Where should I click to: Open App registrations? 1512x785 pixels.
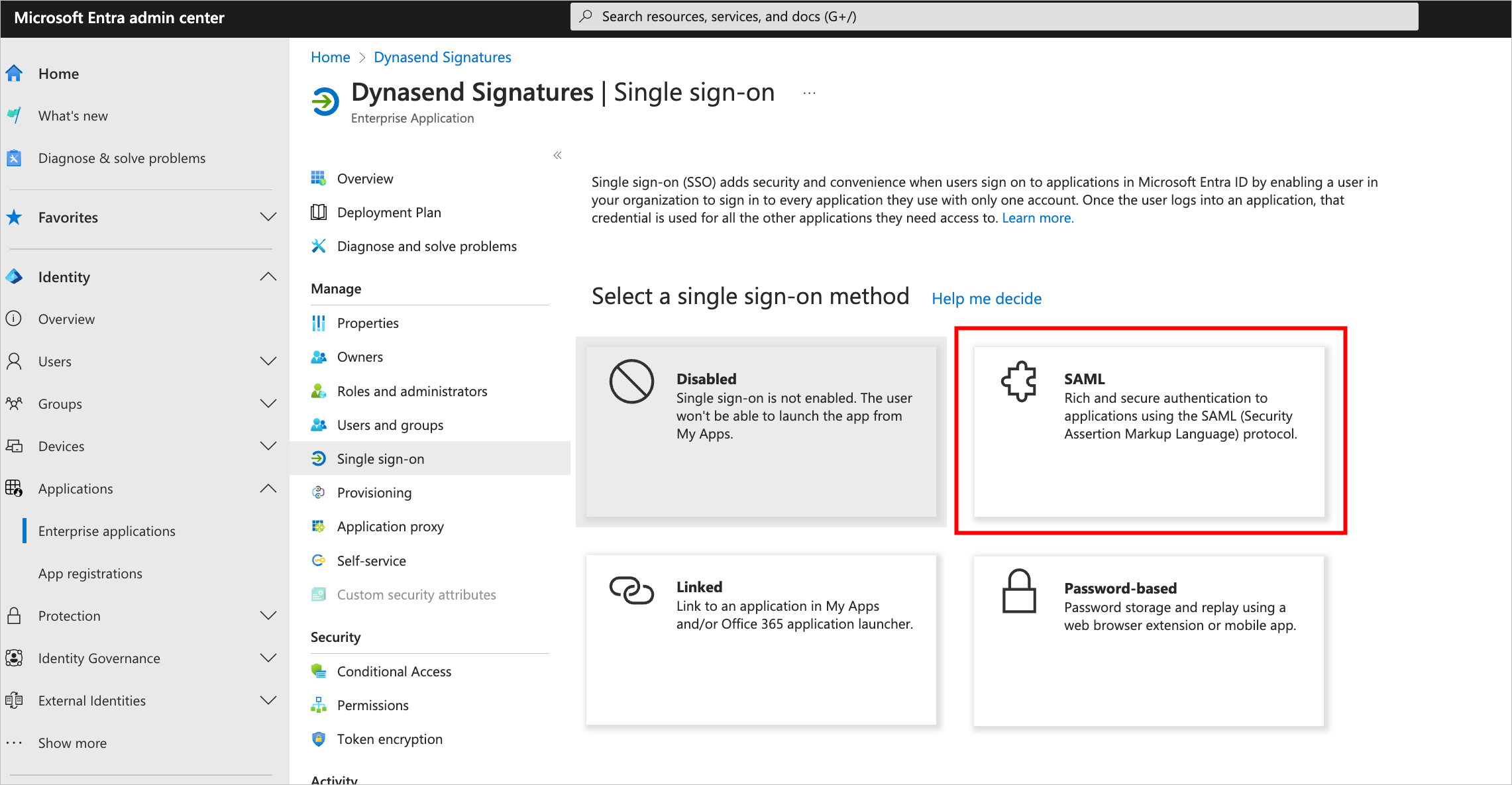90,573
